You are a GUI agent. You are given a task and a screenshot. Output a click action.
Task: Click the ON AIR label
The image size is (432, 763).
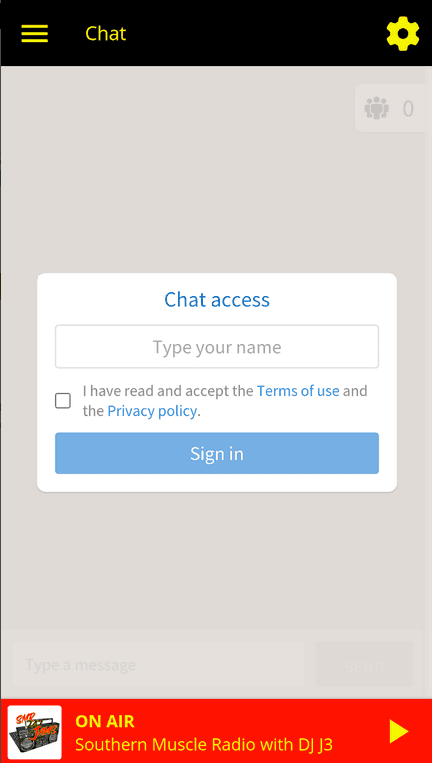point(105,721)
